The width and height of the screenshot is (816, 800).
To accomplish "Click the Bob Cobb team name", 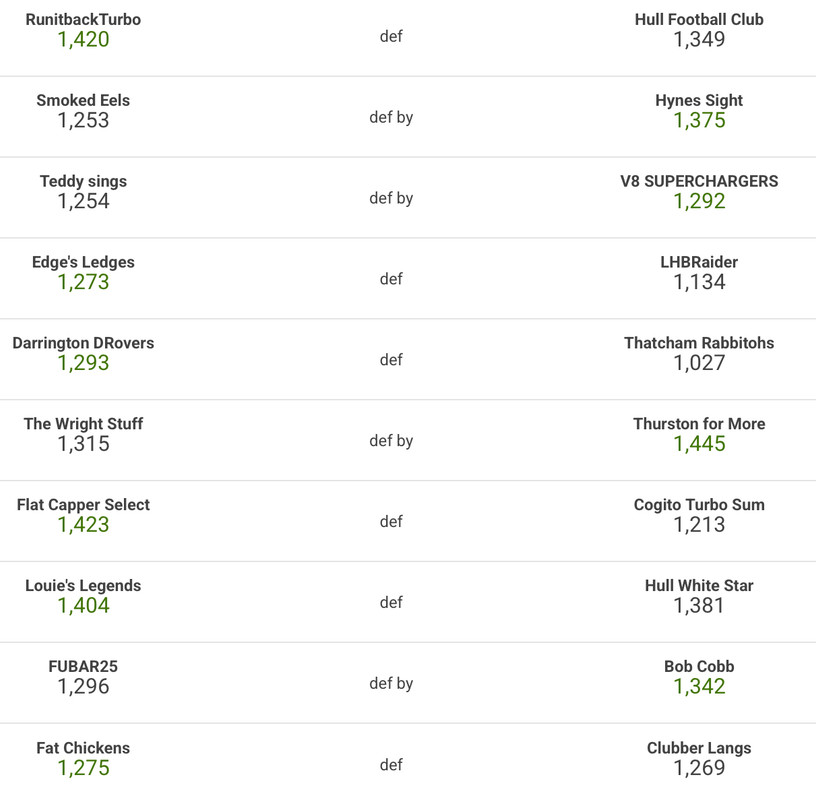I will tap(699, 667).
